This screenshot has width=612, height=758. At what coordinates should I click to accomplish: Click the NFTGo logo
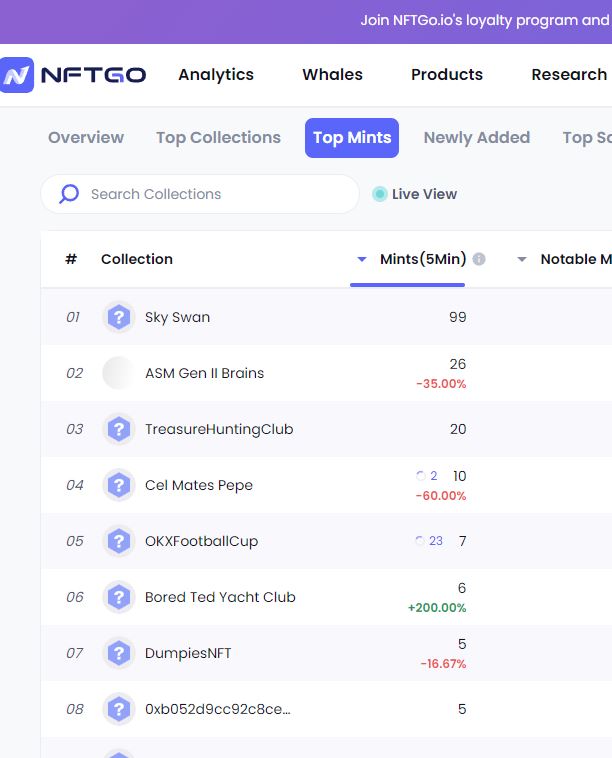pos(73,75)
